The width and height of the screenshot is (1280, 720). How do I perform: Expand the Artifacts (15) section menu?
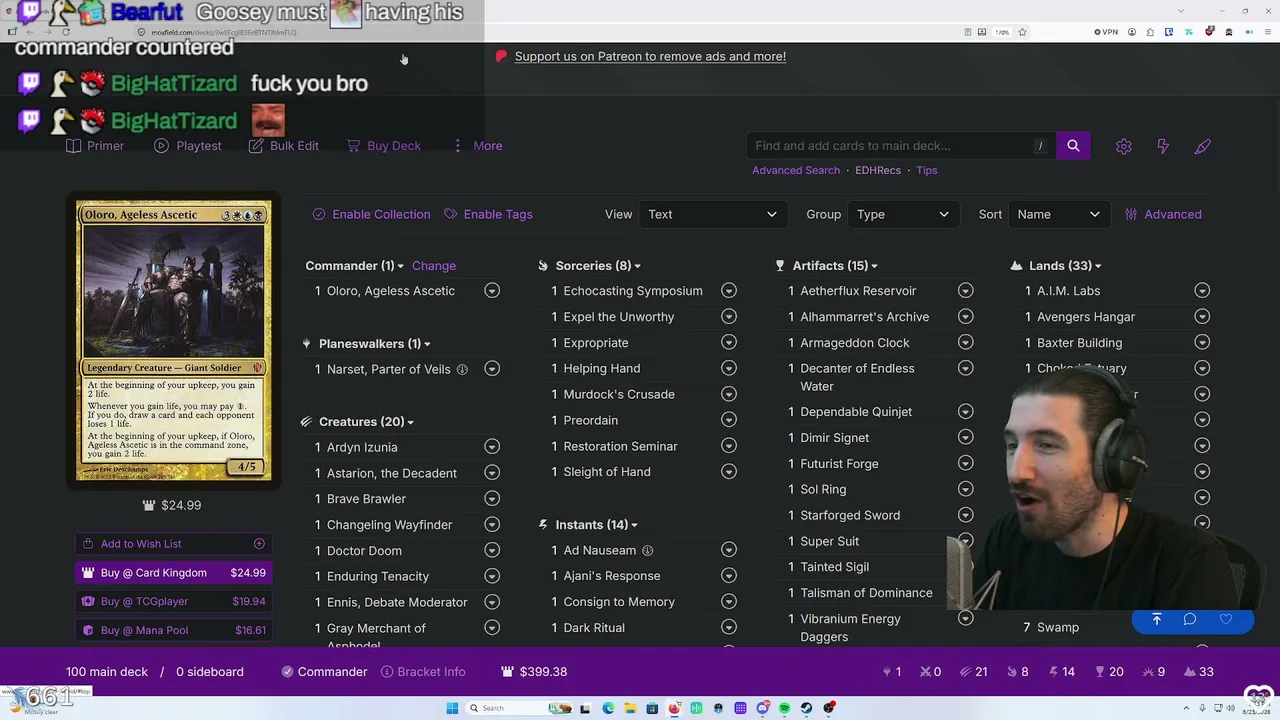point(874,266)
